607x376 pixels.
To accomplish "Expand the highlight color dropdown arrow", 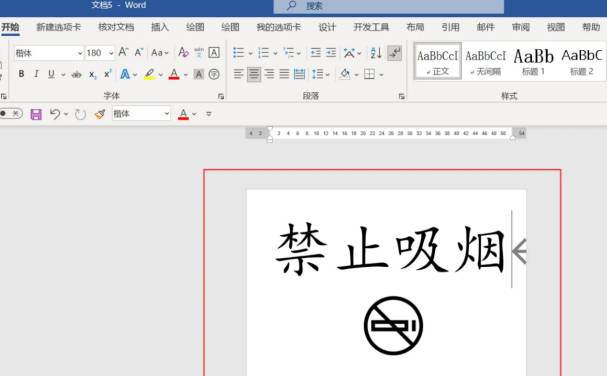I will point(161,74).
